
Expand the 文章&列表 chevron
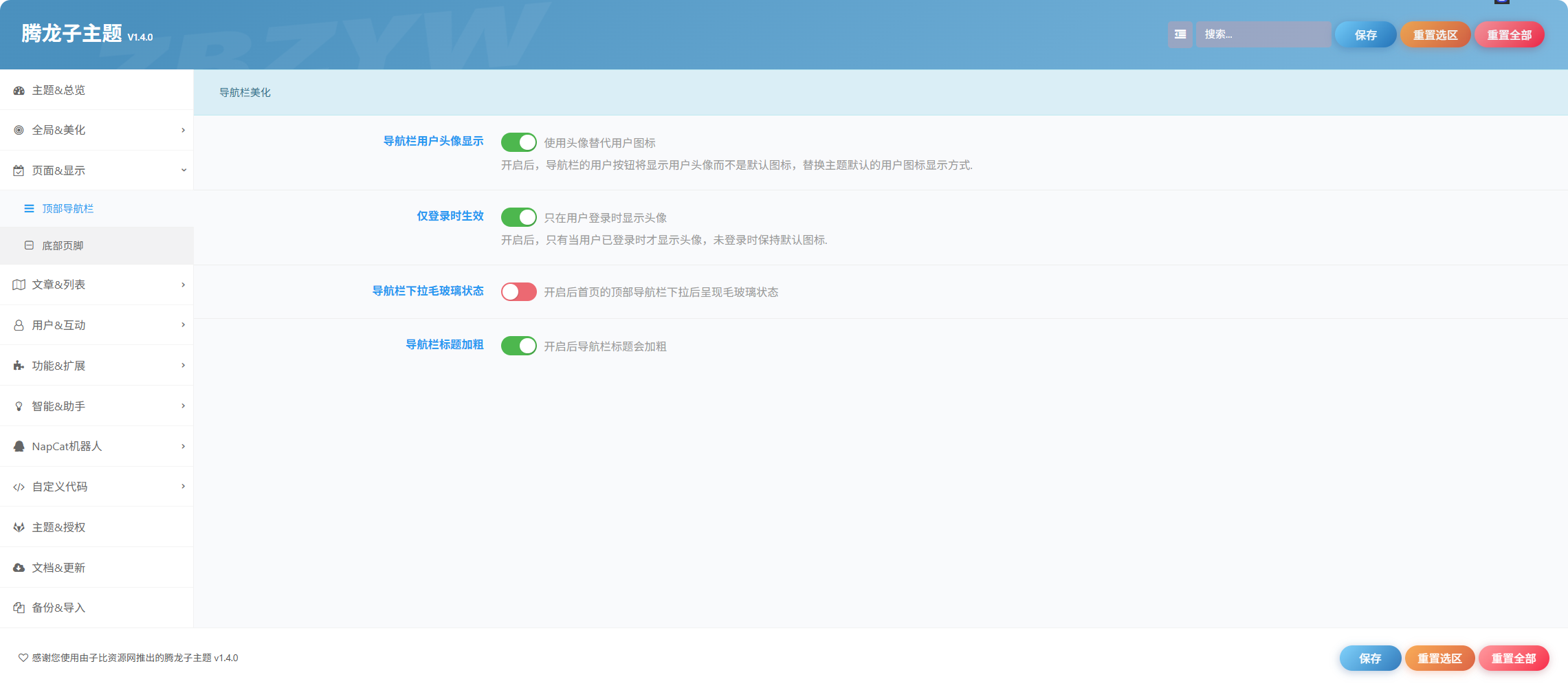(x=183, y=285)
